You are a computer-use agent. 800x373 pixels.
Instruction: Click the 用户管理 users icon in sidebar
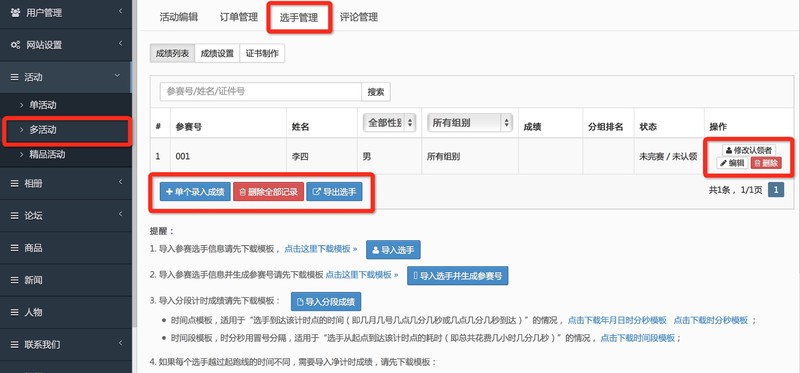(x=15, y=12)
